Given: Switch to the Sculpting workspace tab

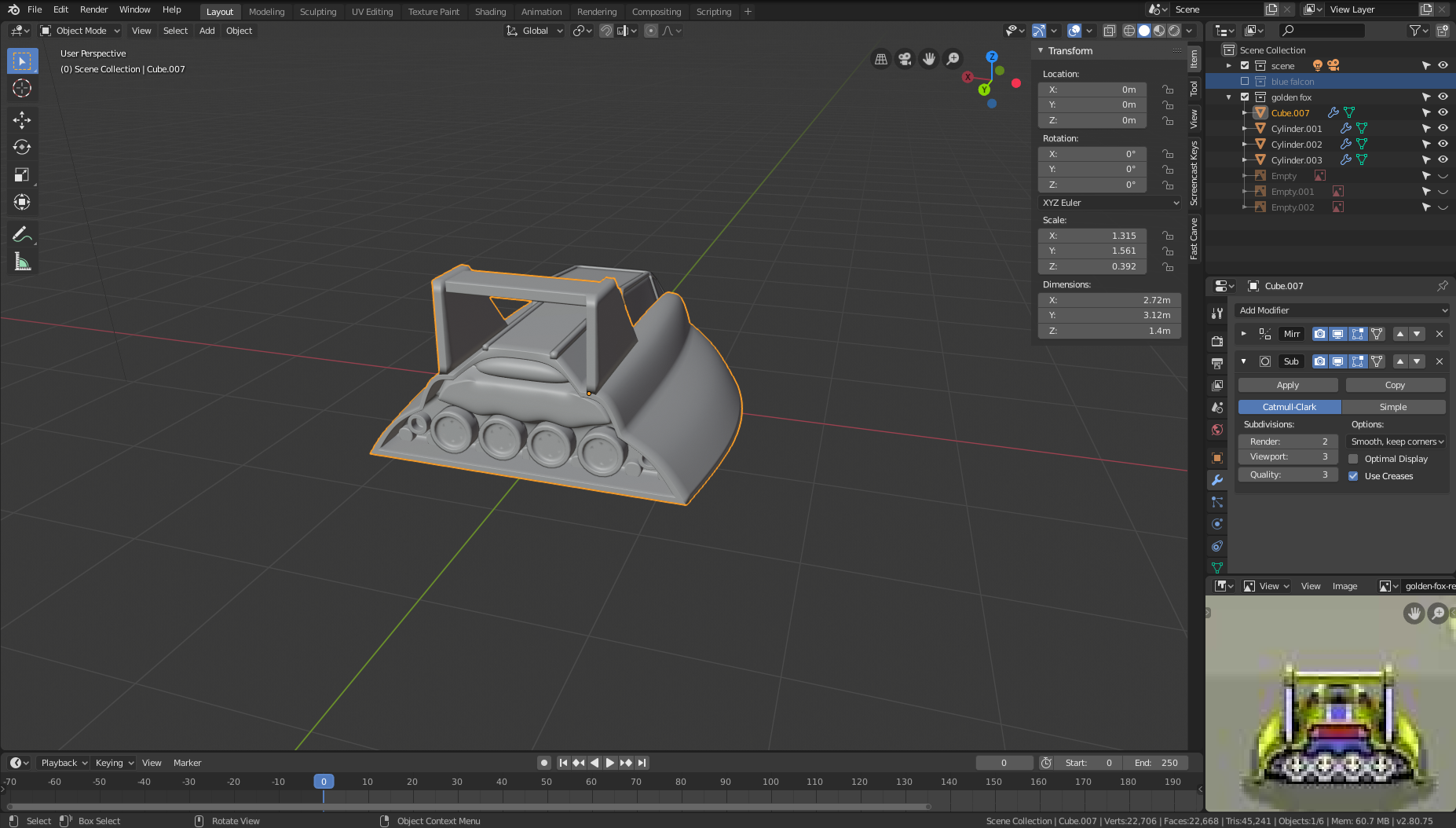Looking at the screenshot, I should coord(317,12).
